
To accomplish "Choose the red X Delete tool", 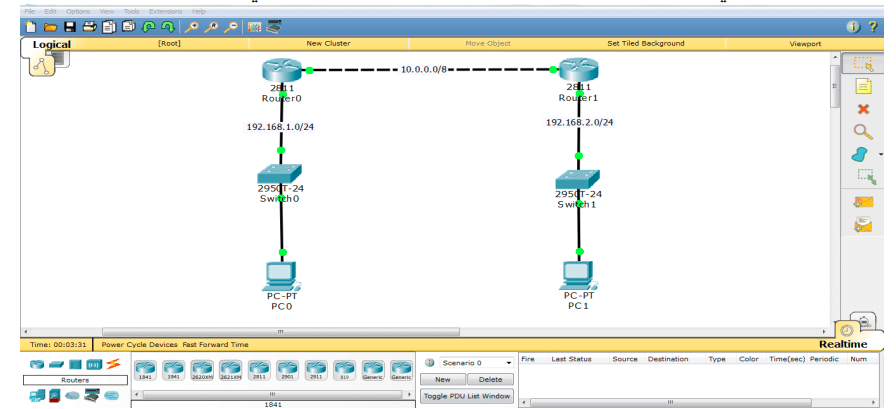I will [863, 109].
